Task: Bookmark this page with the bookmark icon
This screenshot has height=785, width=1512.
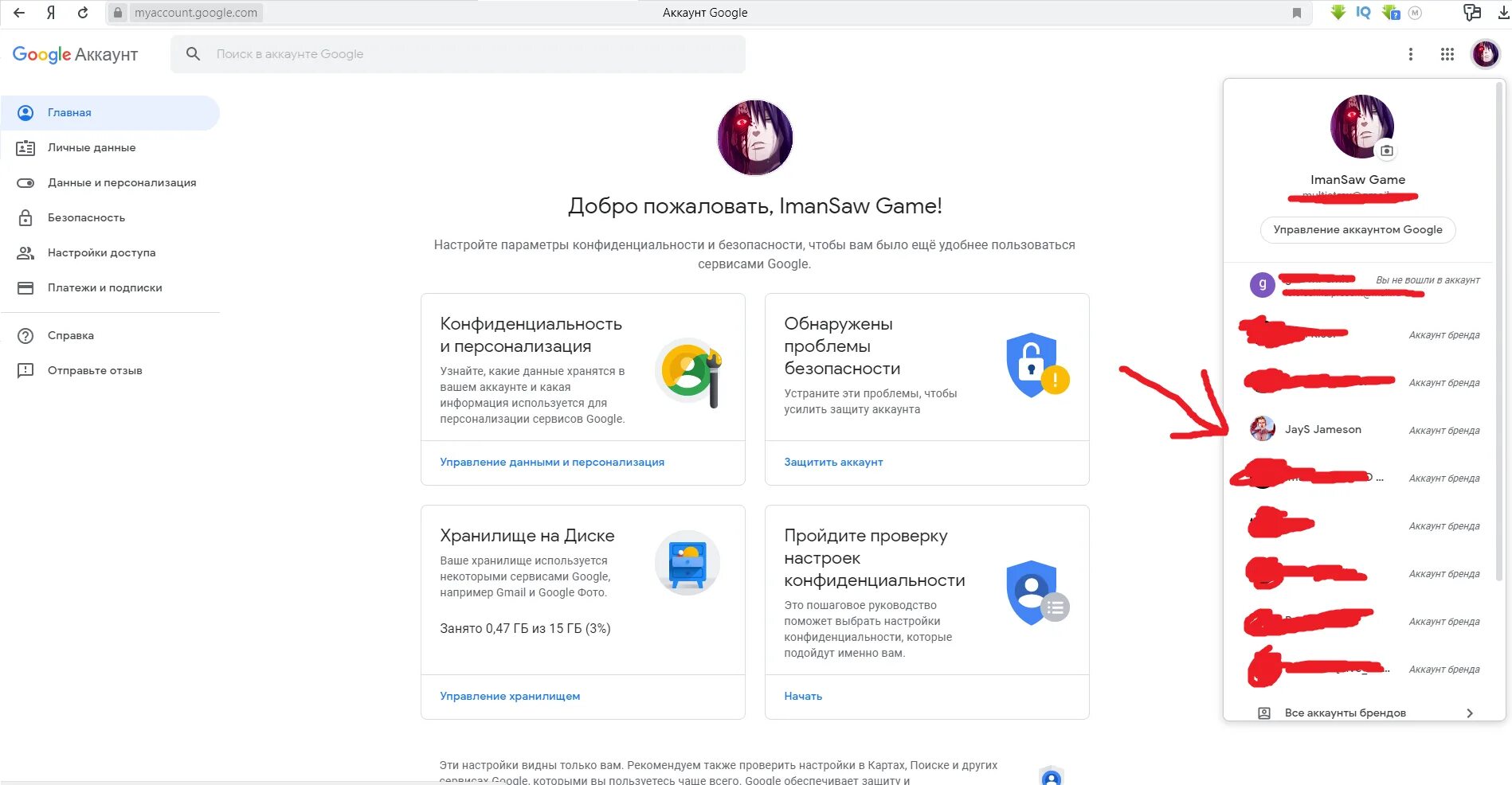Action: pyautogui.click(x=1297, y=13)
